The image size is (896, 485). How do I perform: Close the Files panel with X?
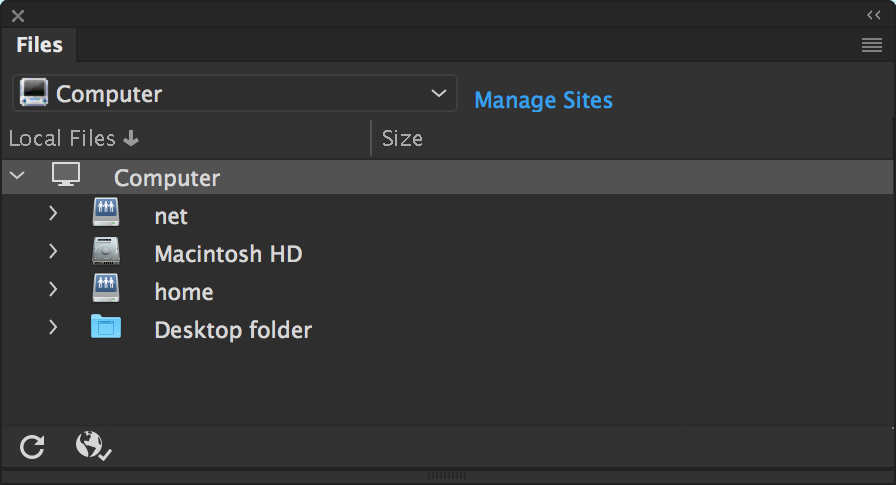click(17, 16)
